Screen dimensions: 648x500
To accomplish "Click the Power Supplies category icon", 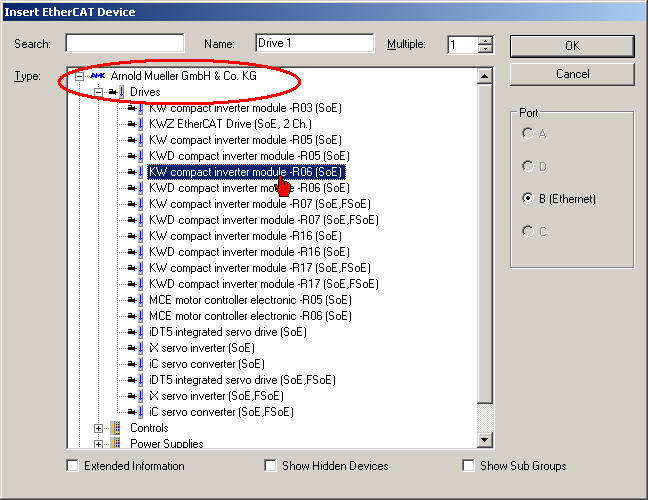I will (x=116, y=443).
